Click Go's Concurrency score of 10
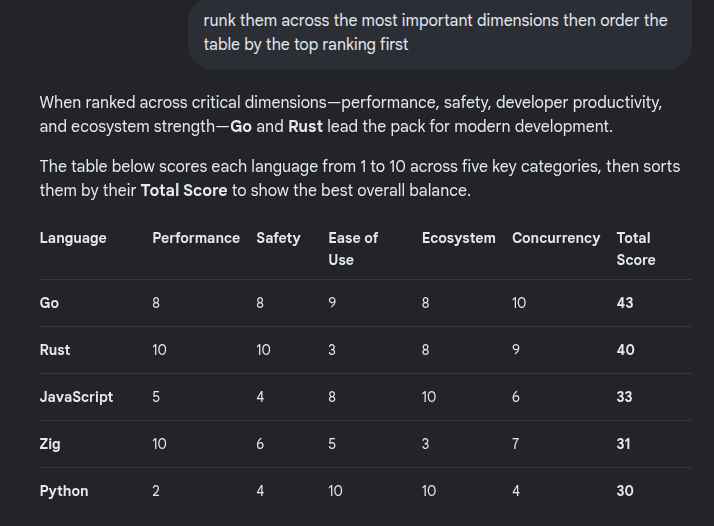 (519, 303)
